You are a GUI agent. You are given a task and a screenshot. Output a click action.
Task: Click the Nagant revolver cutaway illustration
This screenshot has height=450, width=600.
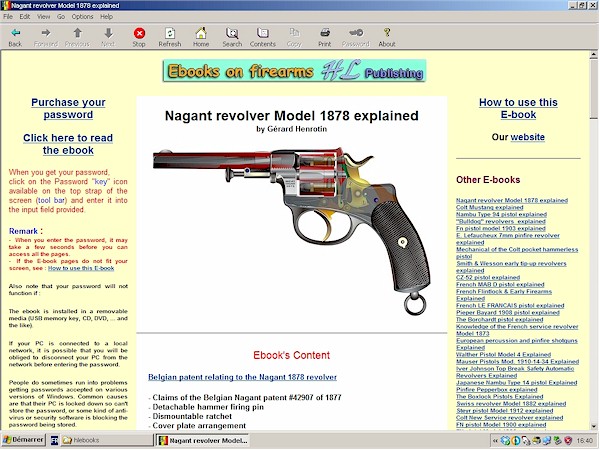(x=292, y=230)
